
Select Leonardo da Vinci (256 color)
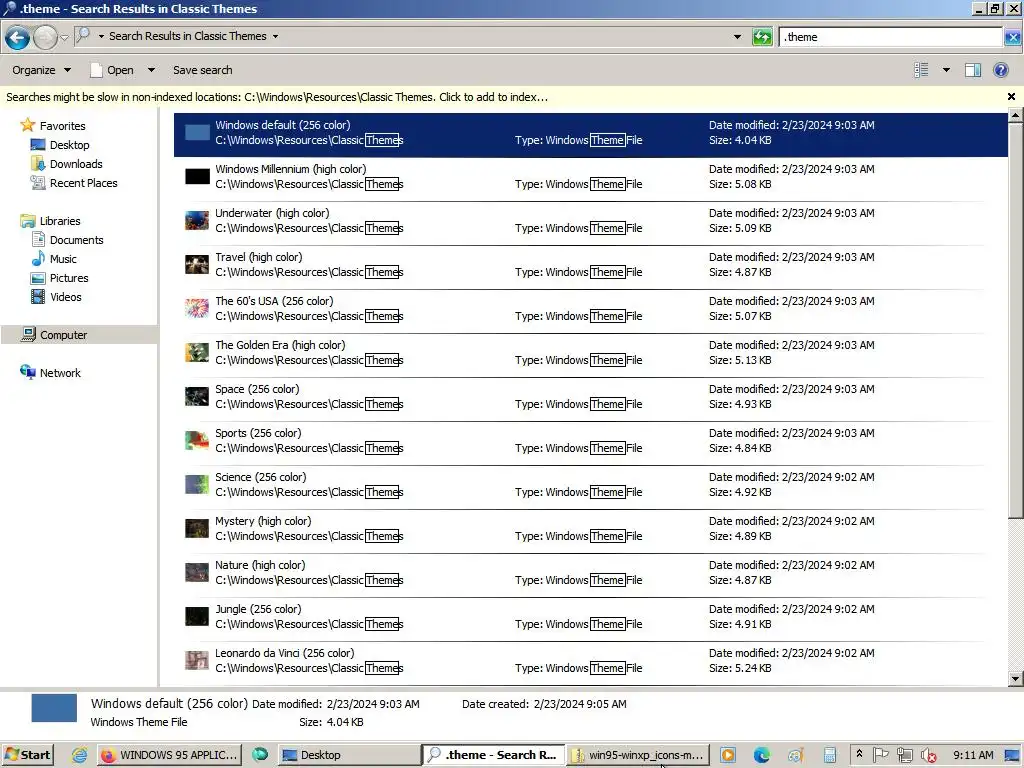pyautogui.click(x=590, y=662)
